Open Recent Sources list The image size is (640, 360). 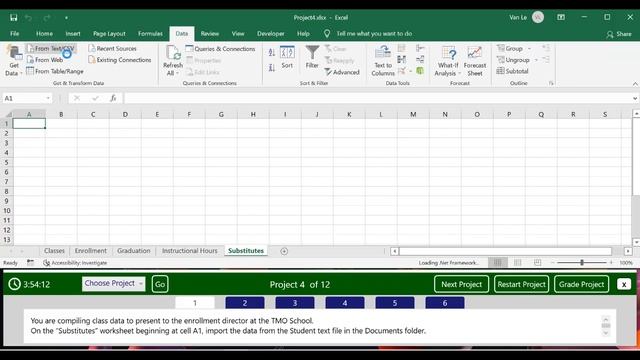tap(112, 48)
